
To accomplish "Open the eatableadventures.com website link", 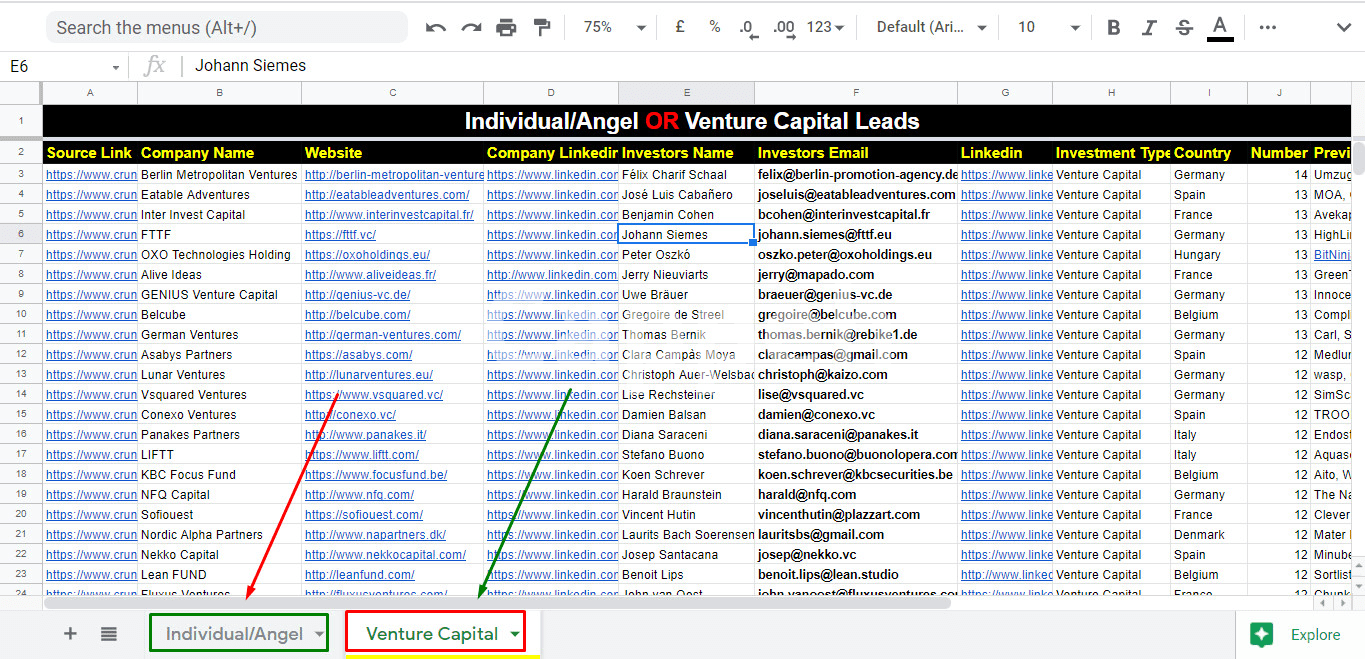I will click(387, 195).
